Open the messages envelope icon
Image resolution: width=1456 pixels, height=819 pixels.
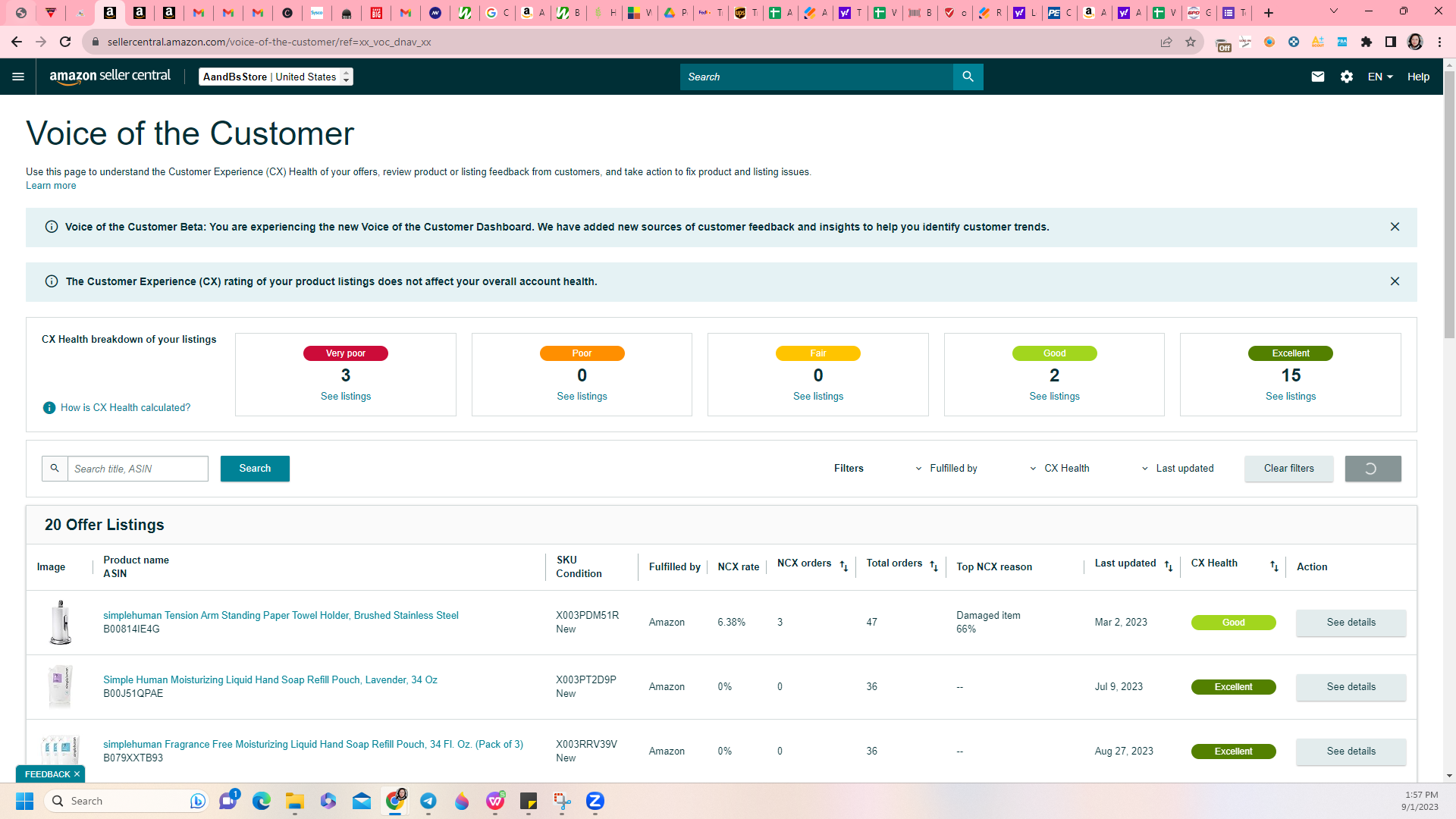pyautogui.click(x=1318, y=77)
